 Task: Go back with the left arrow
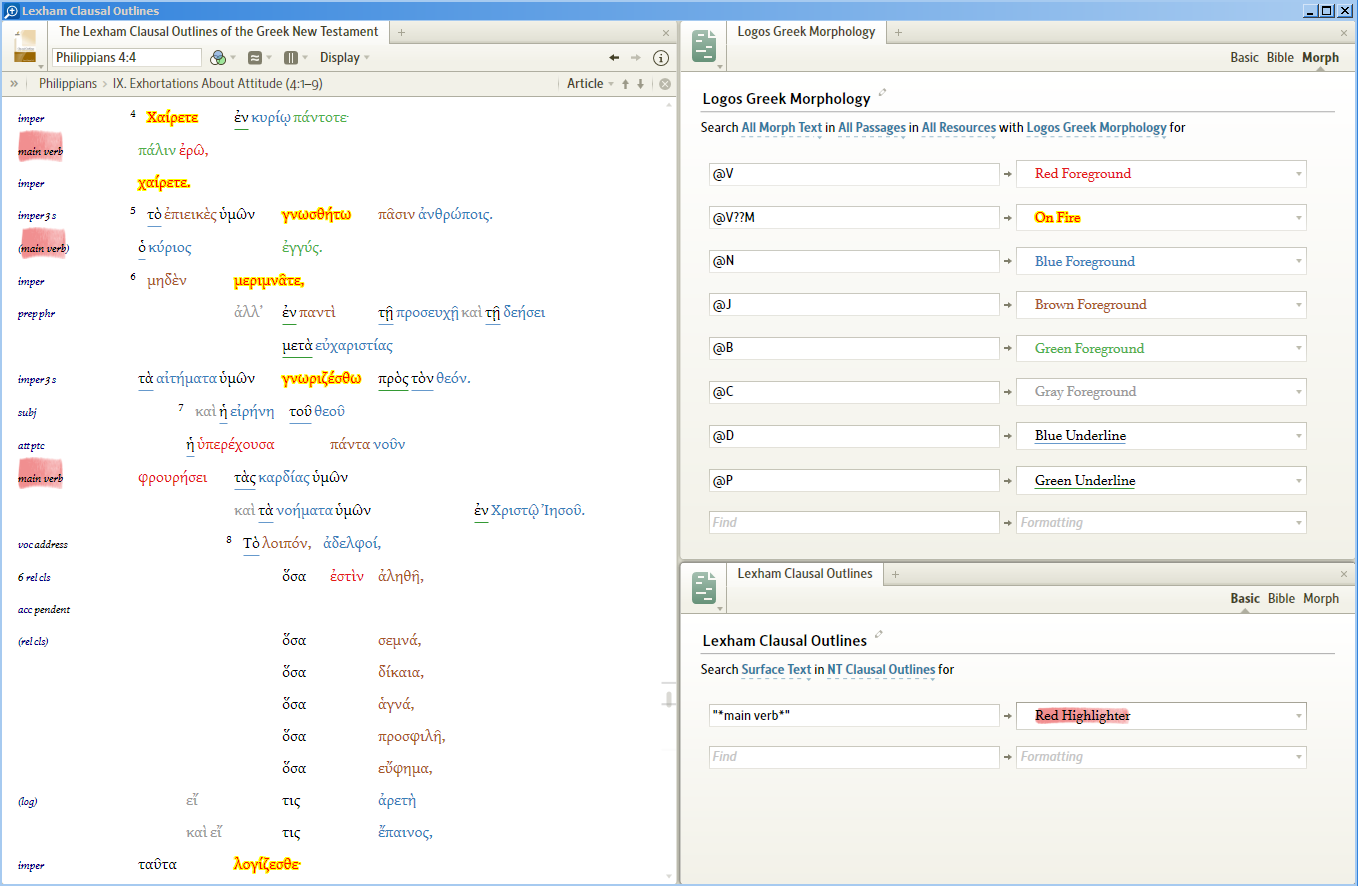coord(614,58)
